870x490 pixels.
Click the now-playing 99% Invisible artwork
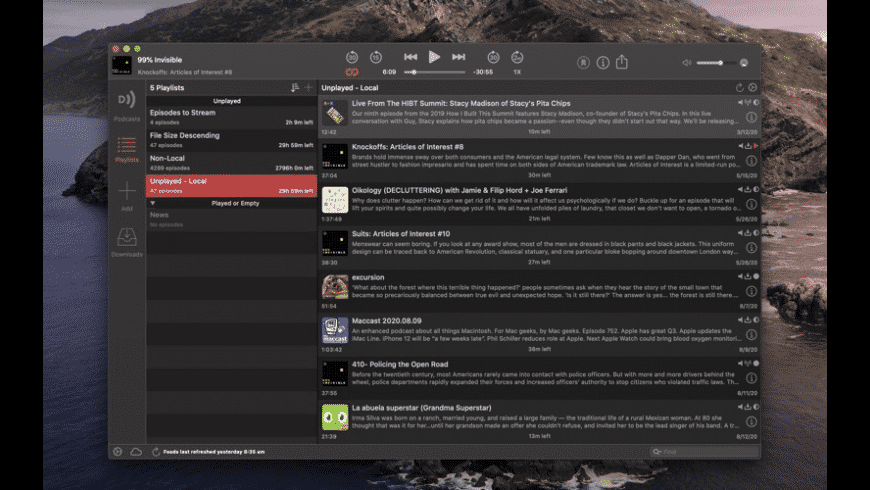pos(122,64)
